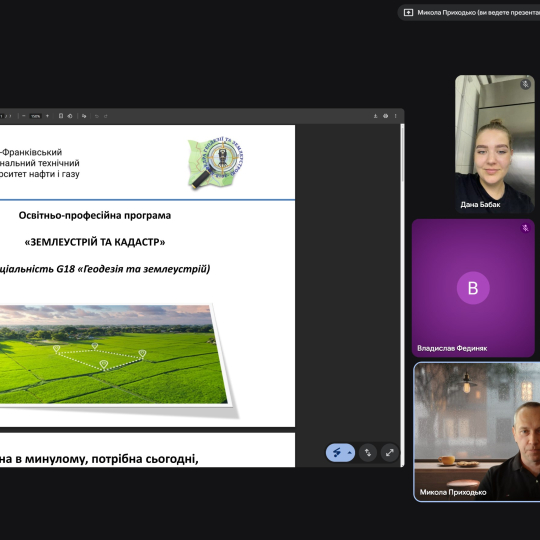
Task: Click the up-down arrows scroll-control button
Action: pos(368,453)
